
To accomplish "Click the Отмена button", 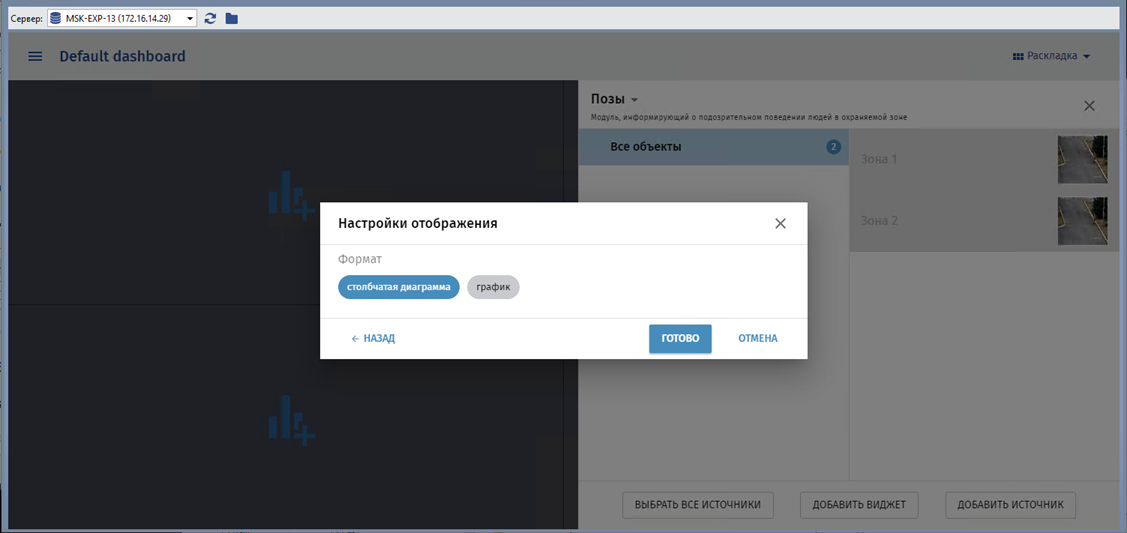I will coord(757,338).
